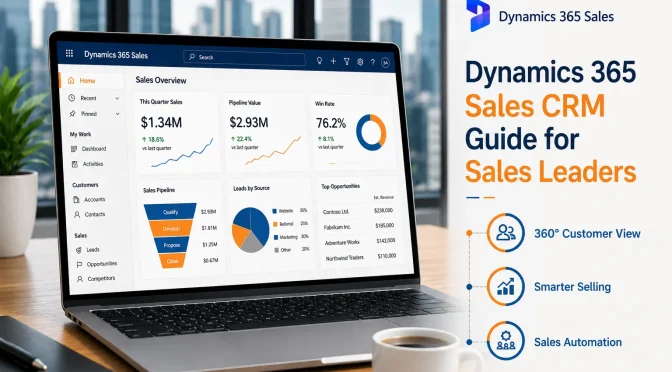Click the Referral legend color swatch
Image resolution: width=672 pixels, height=372 pixels.
275,224
